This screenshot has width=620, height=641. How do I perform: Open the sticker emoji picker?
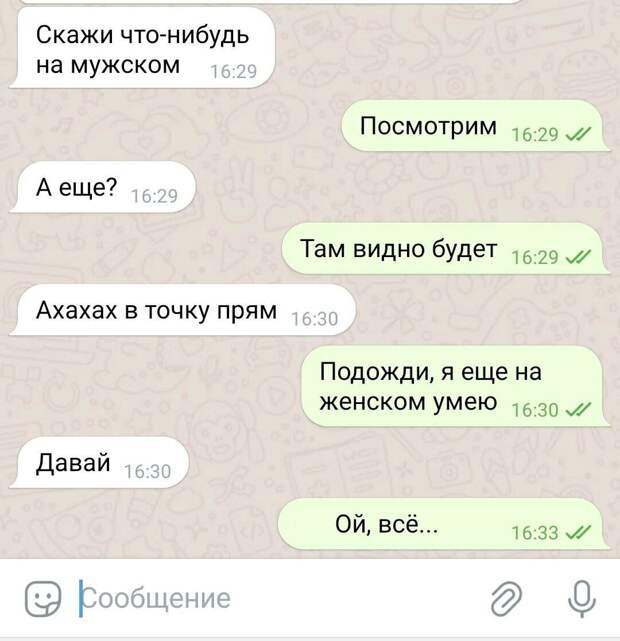[43, 598]
